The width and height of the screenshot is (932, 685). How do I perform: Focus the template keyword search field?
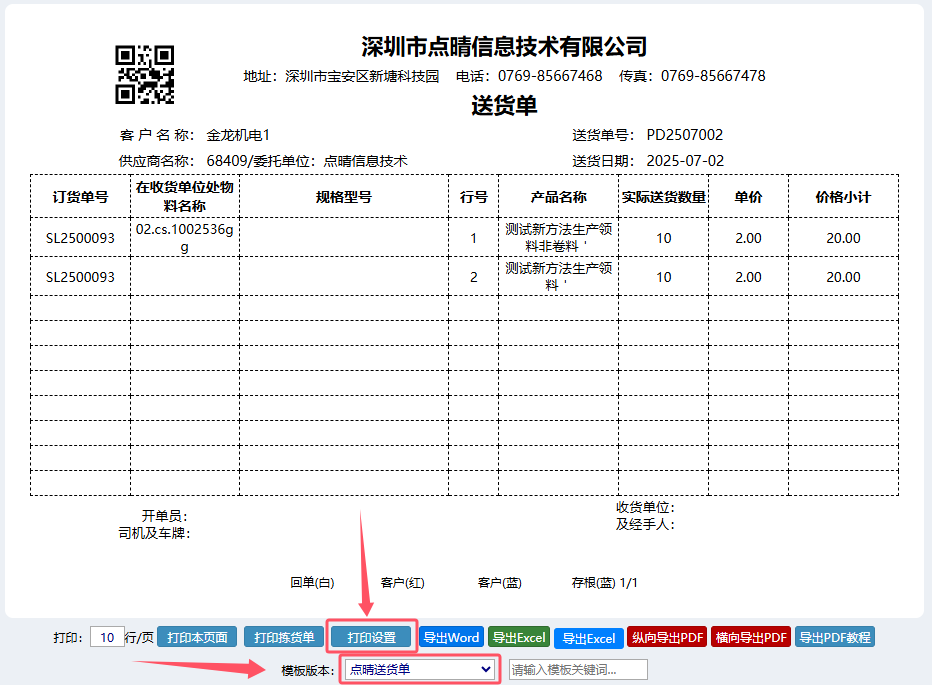tap(578, 669)
